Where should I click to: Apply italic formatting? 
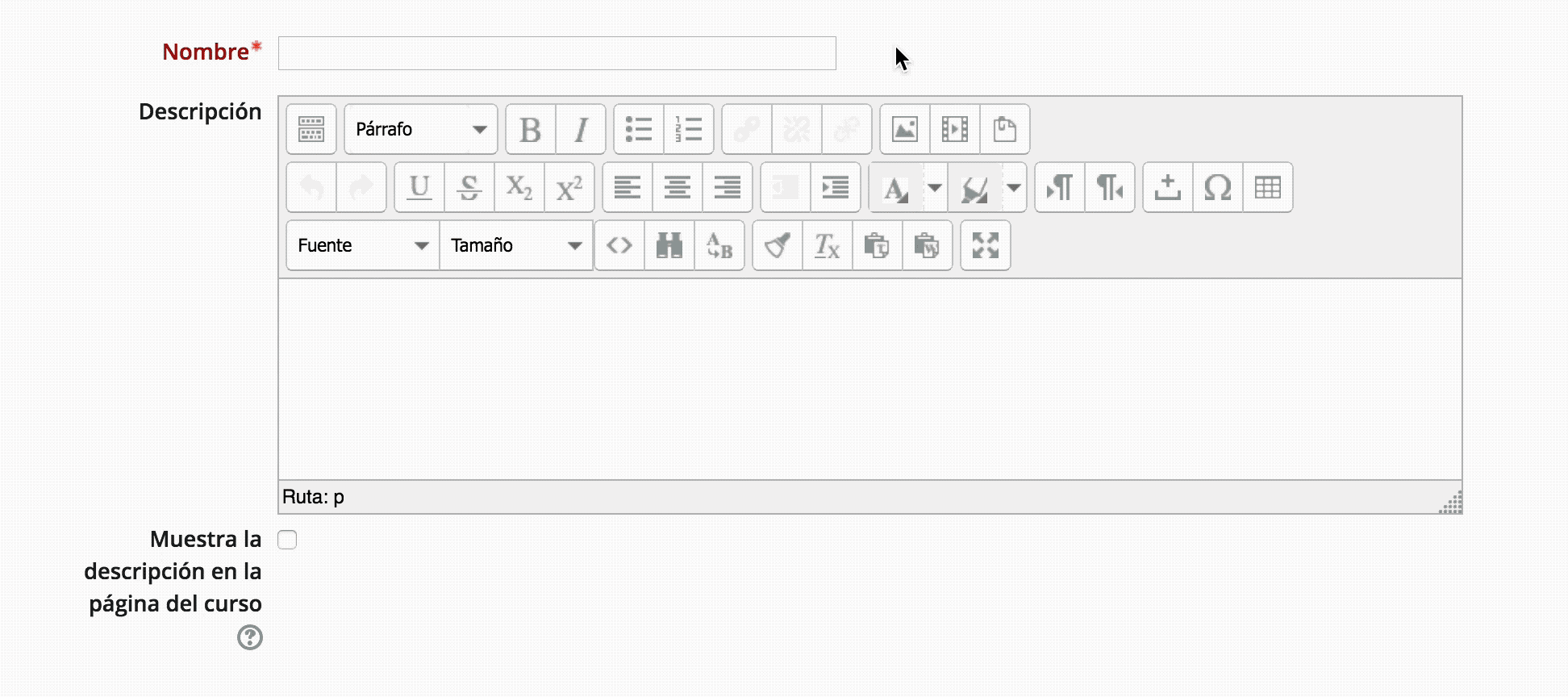[x=580, y=129]
